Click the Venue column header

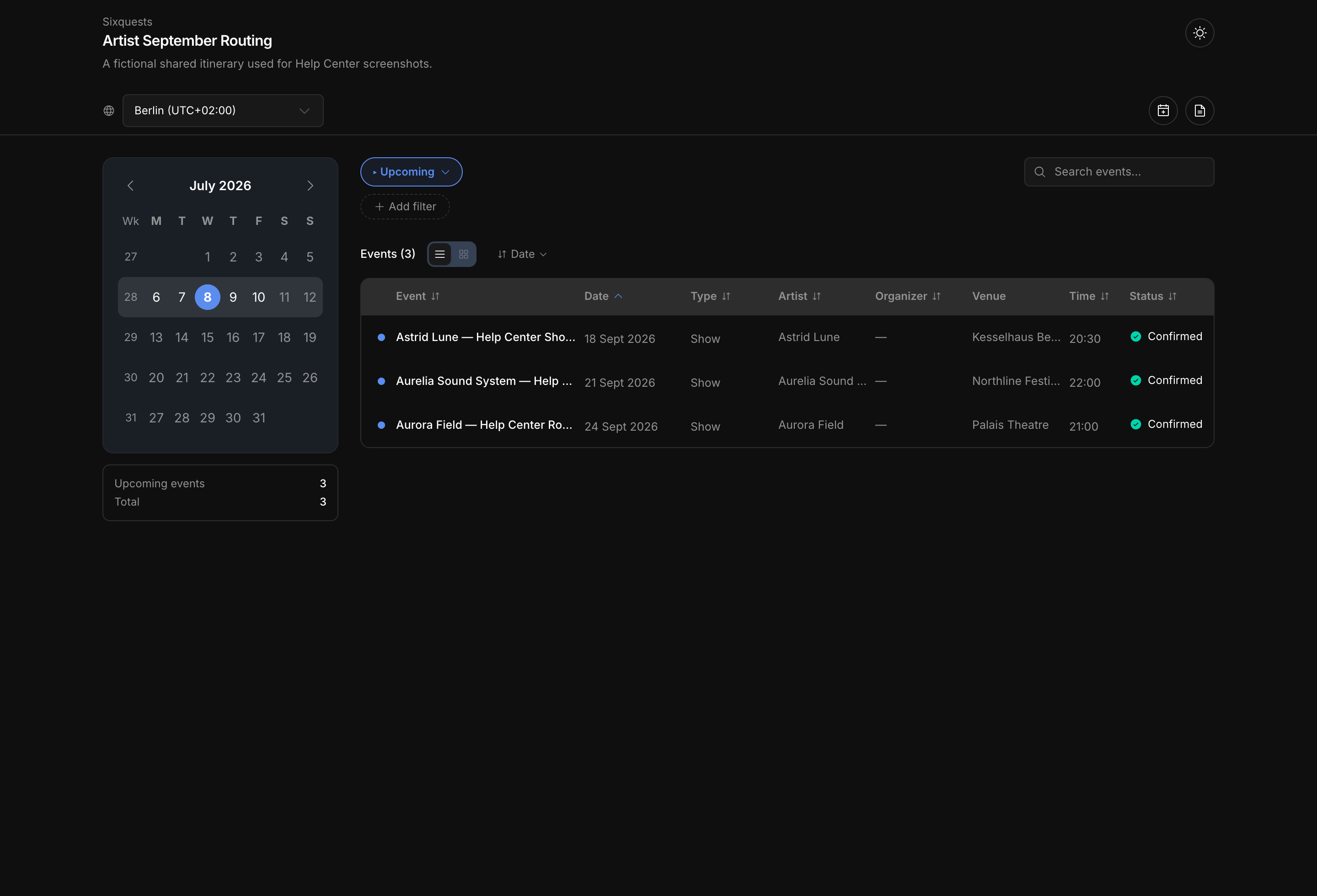coord(989,296)
